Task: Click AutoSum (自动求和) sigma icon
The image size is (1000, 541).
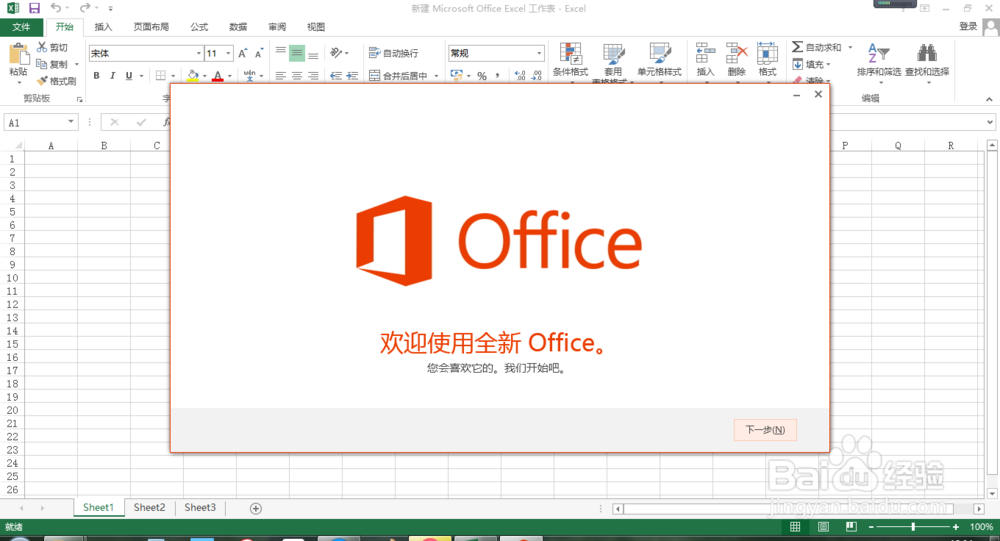Action: point(798,47)
